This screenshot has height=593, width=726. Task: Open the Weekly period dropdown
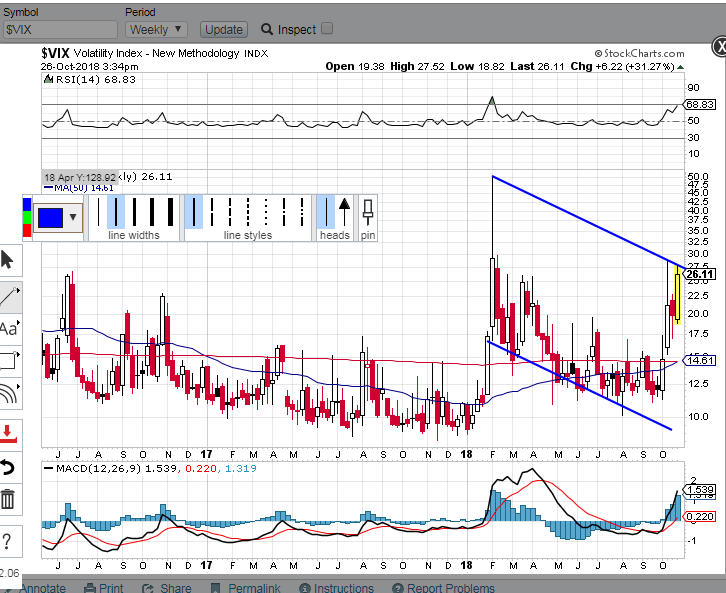click(x=156, y=30)
